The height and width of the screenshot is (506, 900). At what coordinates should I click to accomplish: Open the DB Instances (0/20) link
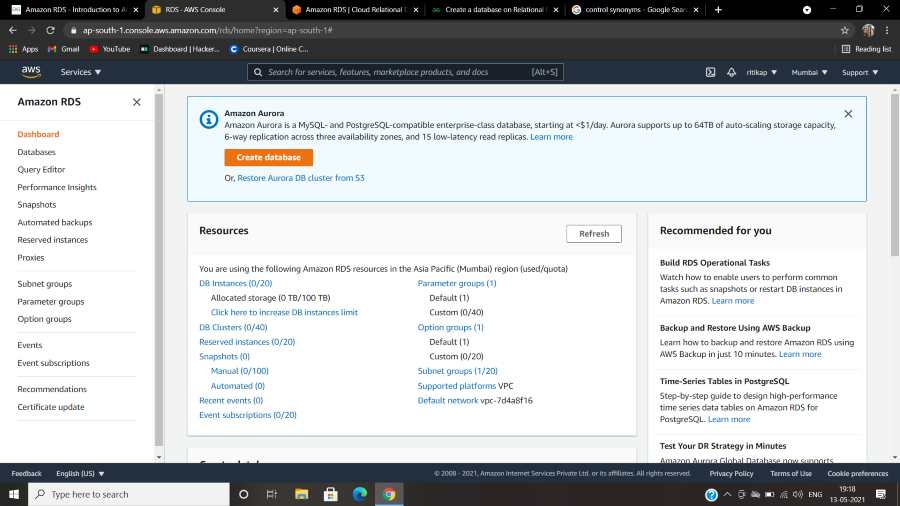[235, 283]
